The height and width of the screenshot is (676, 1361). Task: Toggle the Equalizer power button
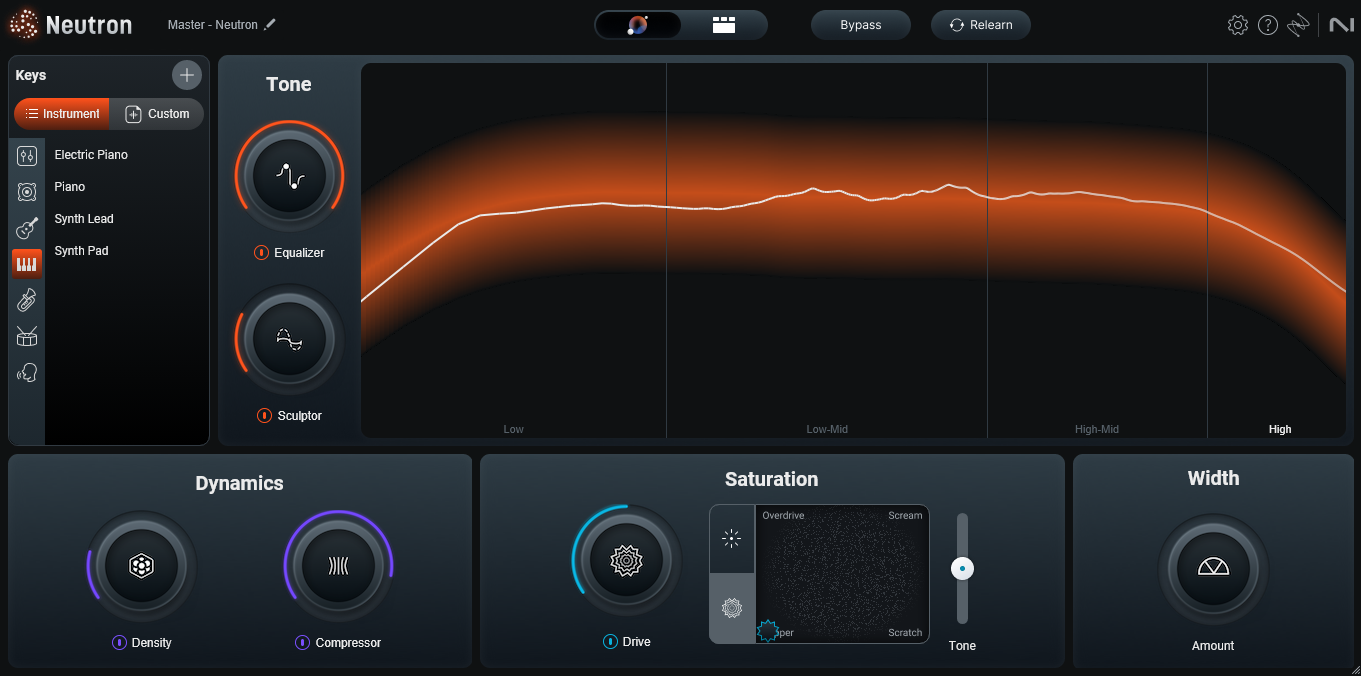click(261, 253)
